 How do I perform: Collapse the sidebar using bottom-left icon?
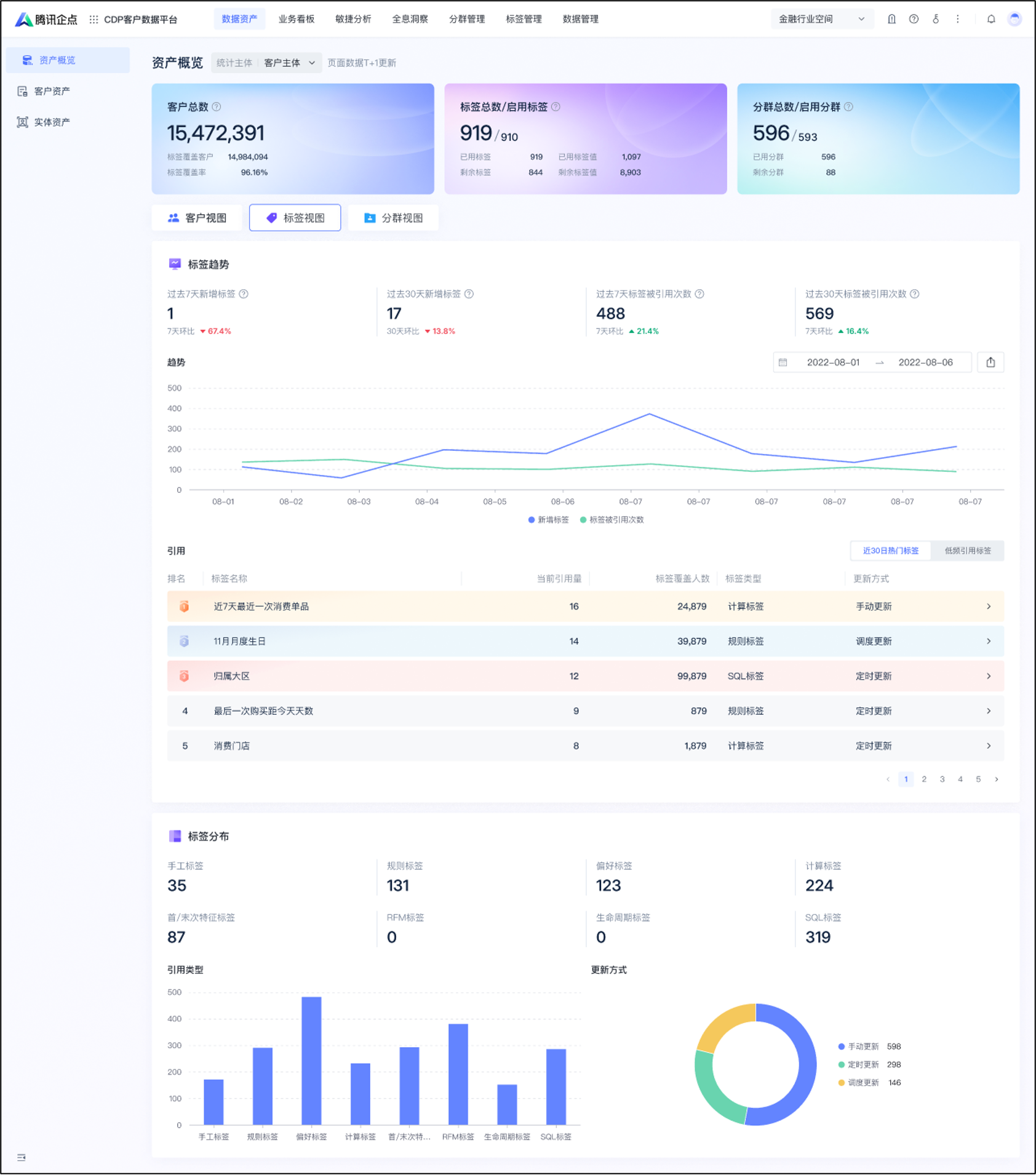[22, 1157]
